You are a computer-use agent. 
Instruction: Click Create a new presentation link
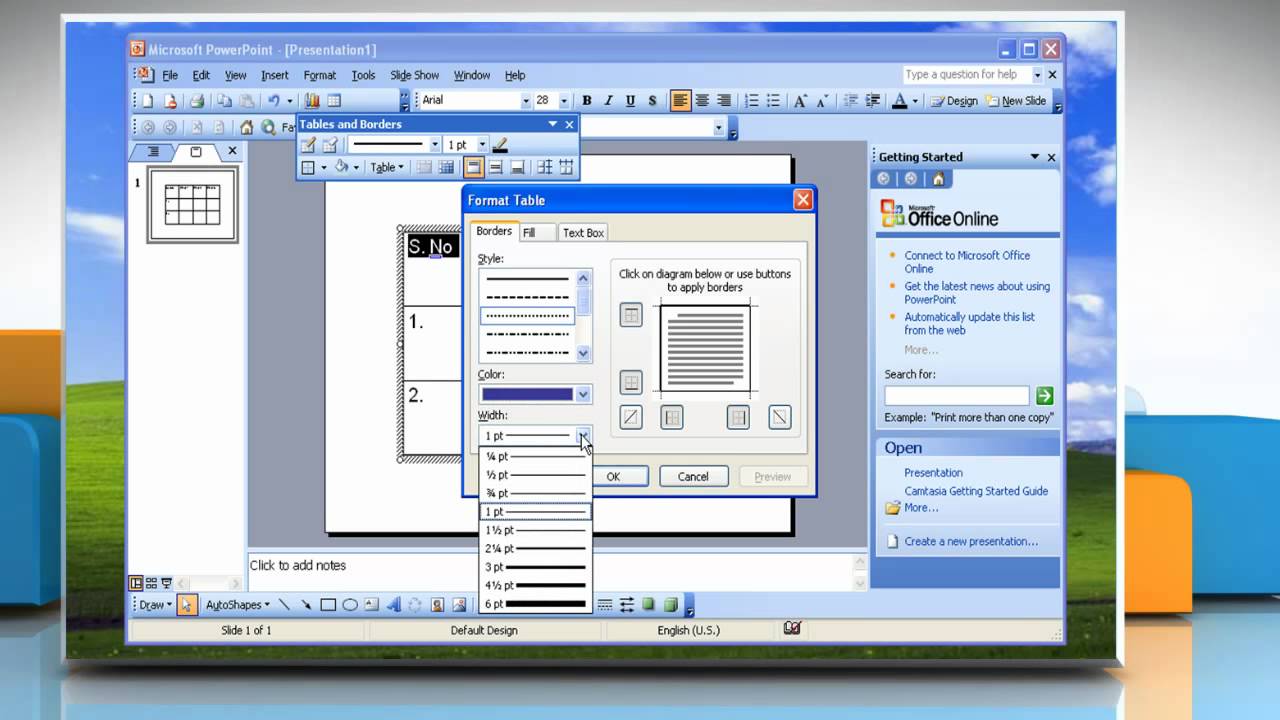click(971, 542)
